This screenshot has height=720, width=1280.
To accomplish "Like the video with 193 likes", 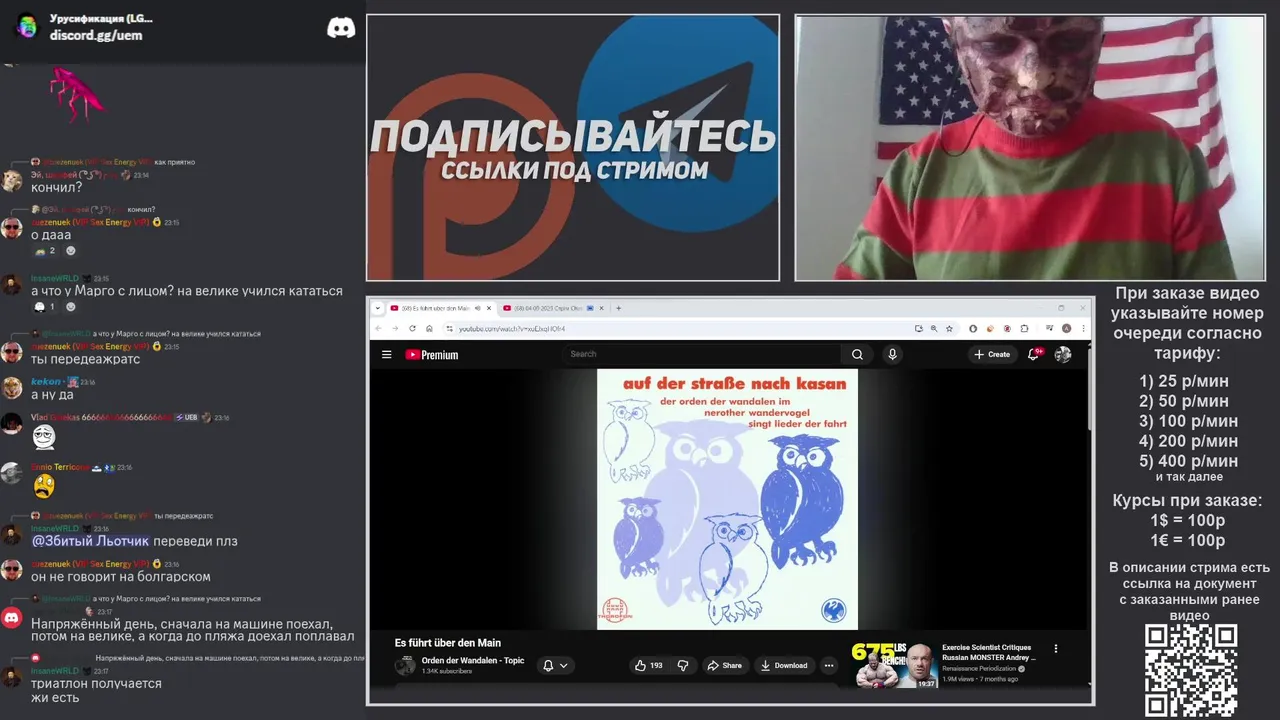I will (x=649, y=665).
